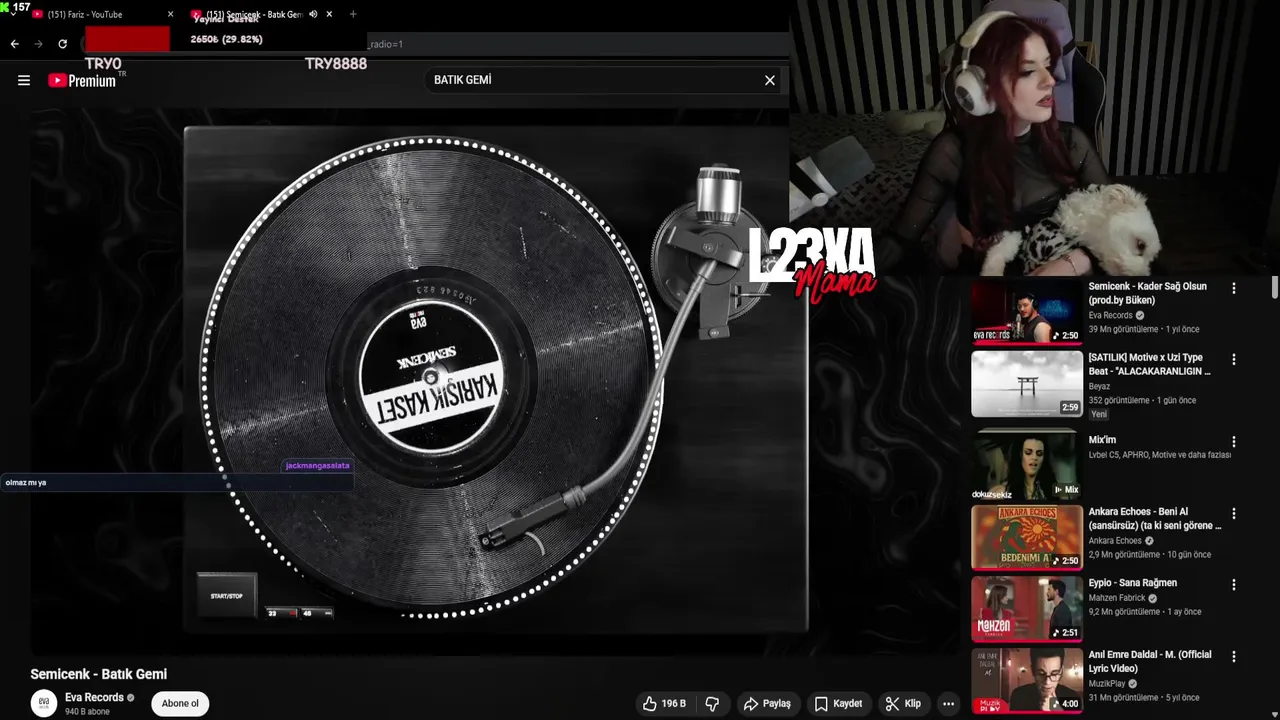Open options for Mix'im playlist

(x=1234, y=441)
